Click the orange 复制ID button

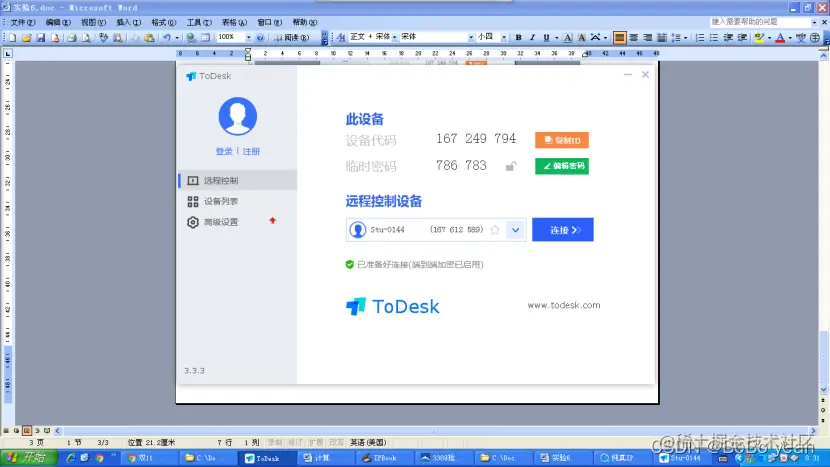pos(562,140)
